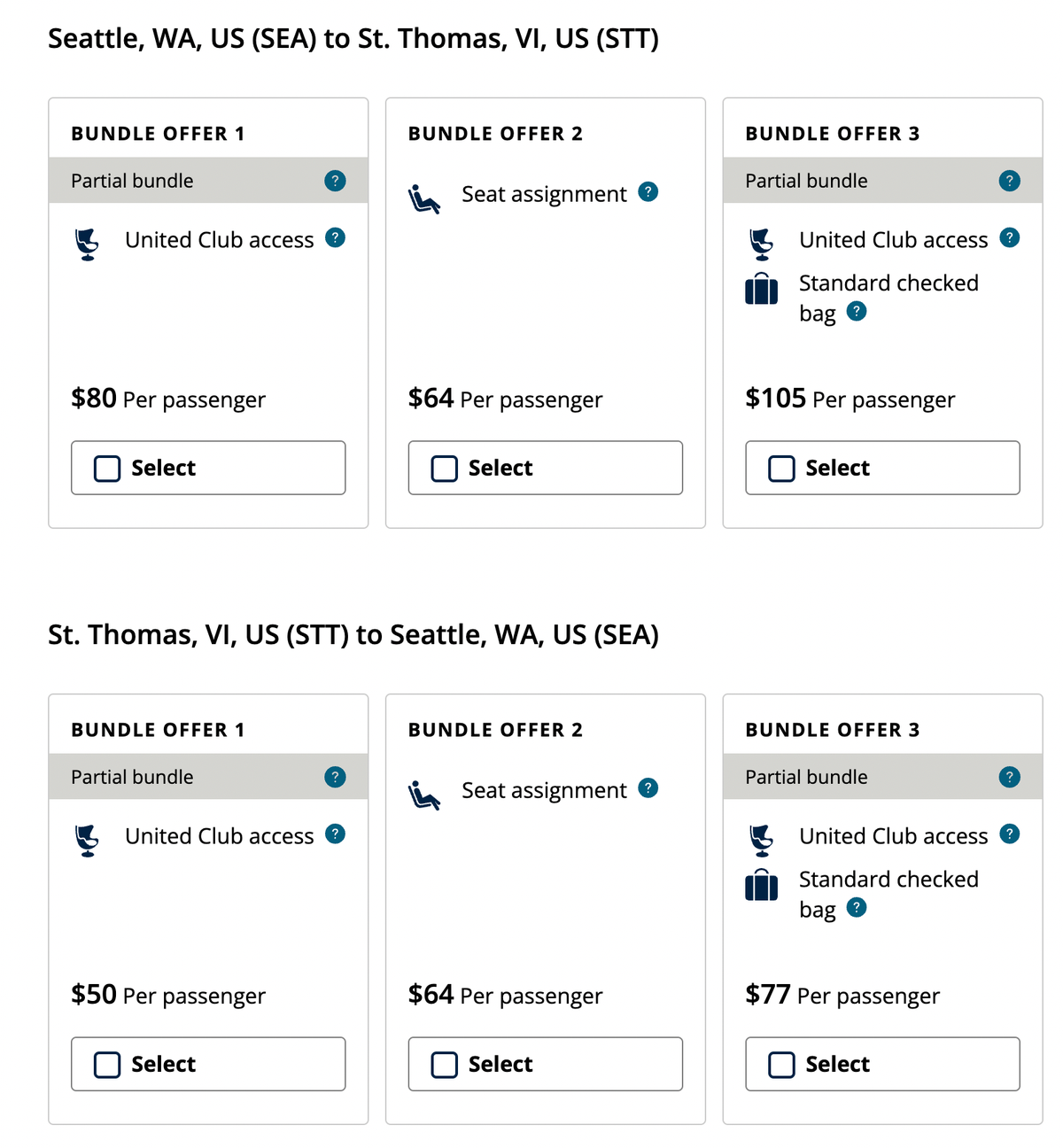
Task: Click the Seattle to St. Thomas route heading
Action: (x=353, y=38)
